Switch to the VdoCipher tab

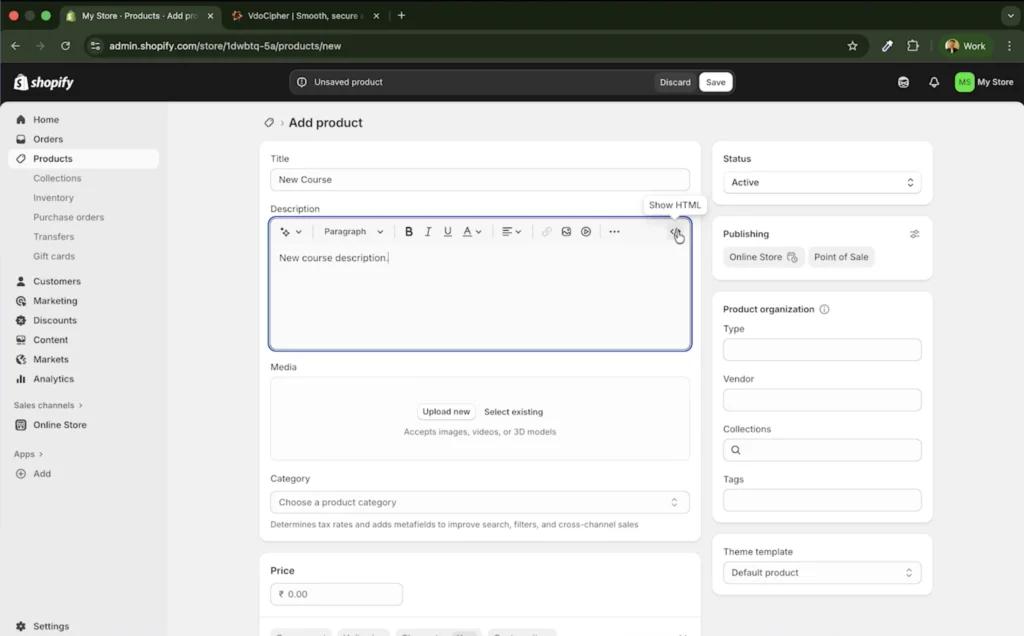(306, 16)
